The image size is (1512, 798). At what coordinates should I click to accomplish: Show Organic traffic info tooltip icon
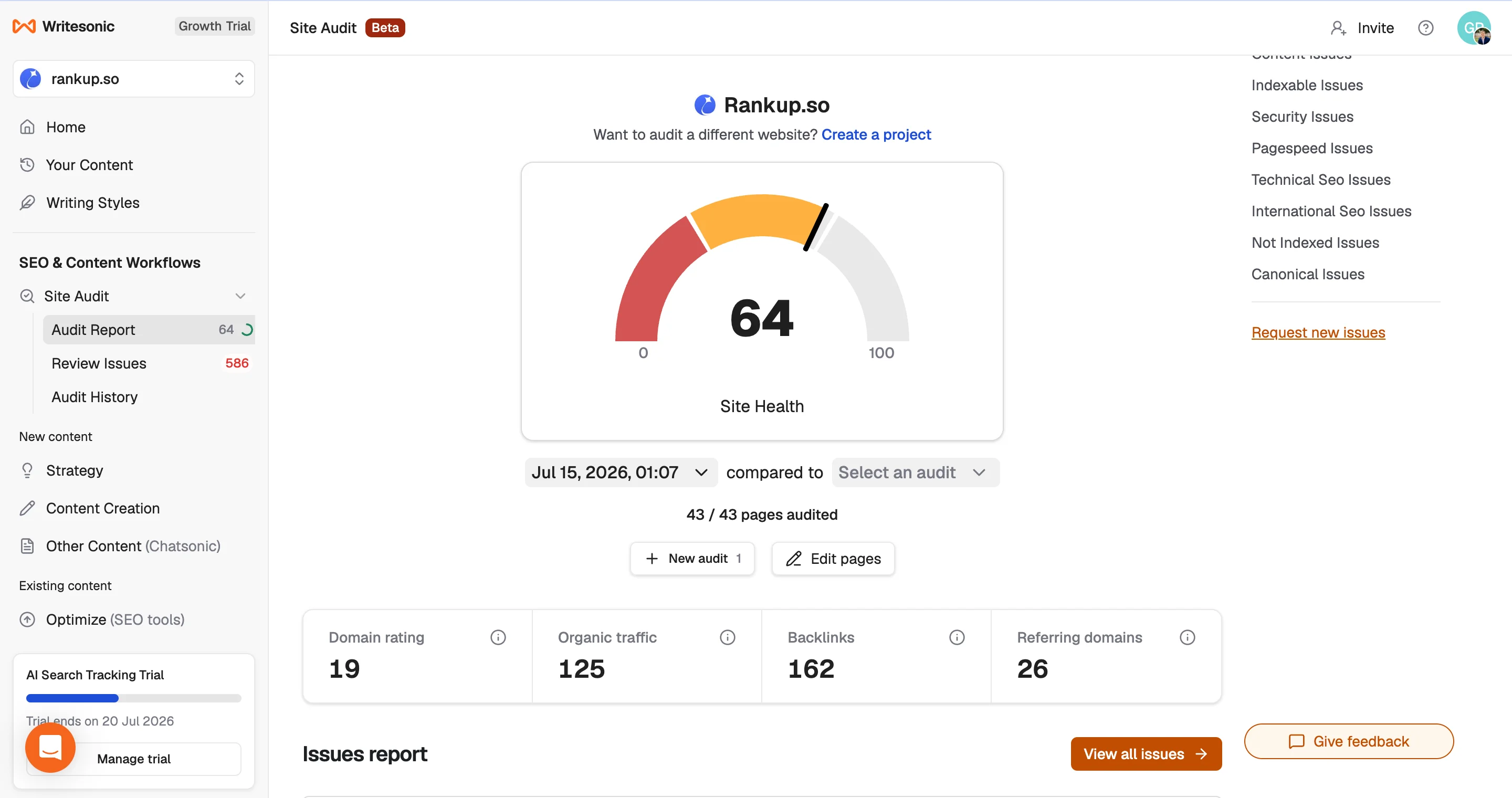727,637
